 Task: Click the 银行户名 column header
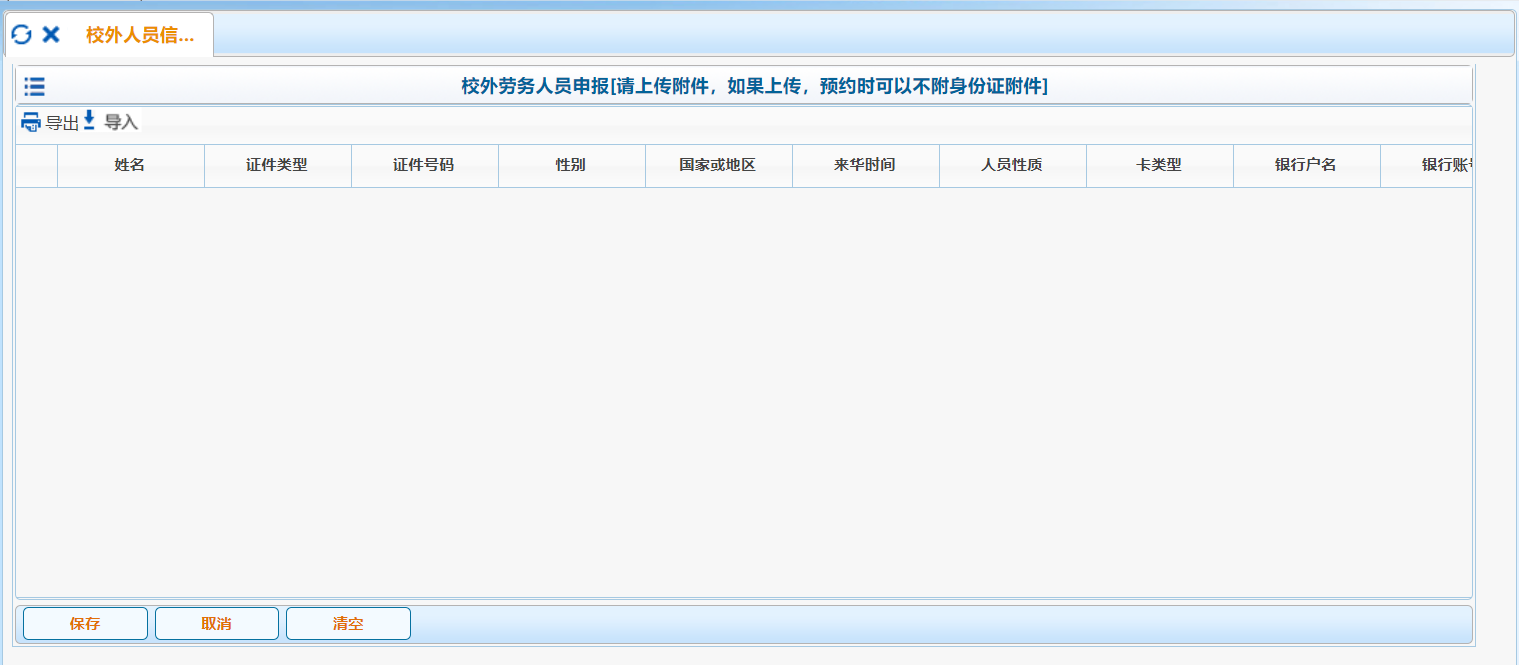pos(1306,165)
